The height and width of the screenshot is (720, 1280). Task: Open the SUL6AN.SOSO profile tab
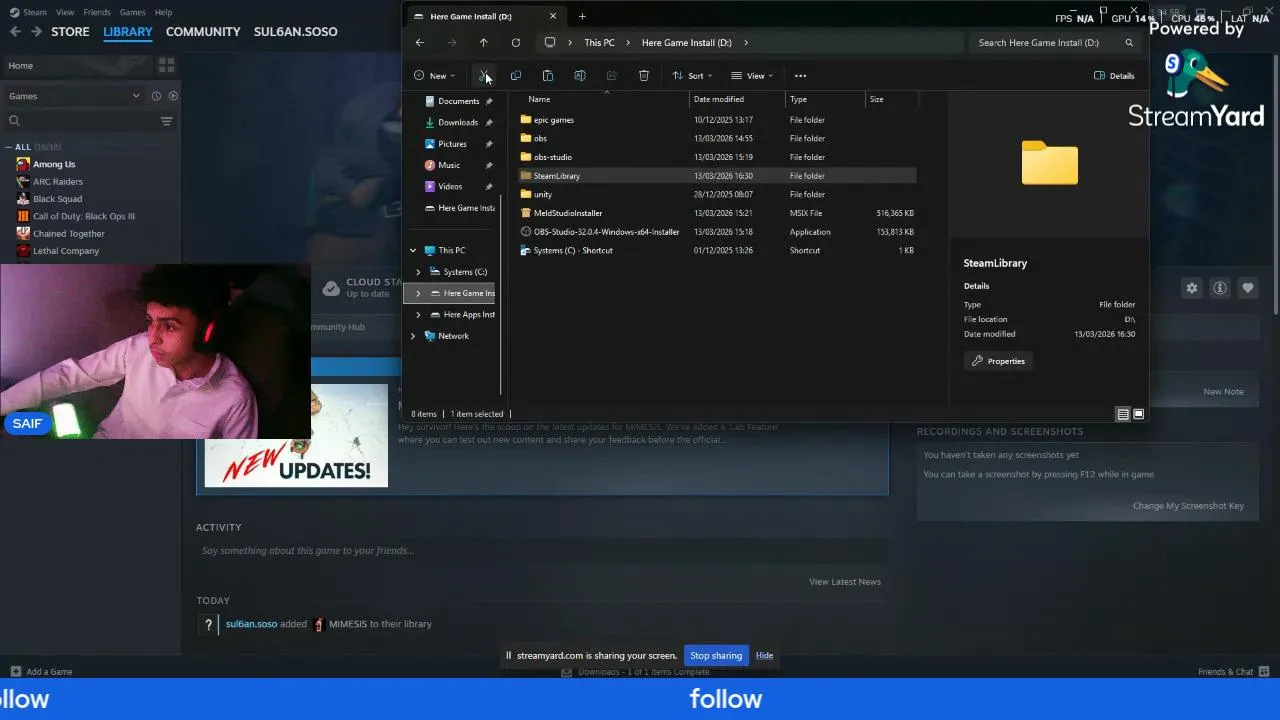pyautogui.click(x=295, y=32)
